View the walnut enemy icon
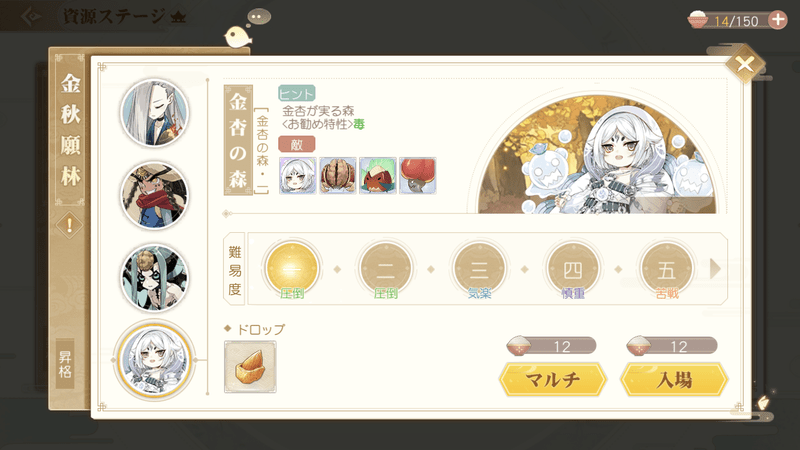Image resolution: width=800 pixels, height=450 pixels. 337,176
